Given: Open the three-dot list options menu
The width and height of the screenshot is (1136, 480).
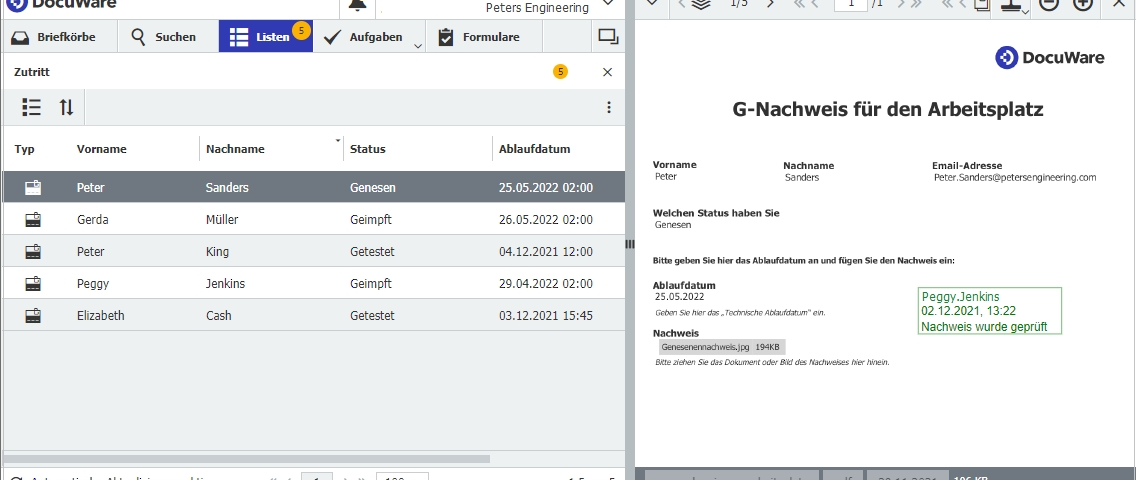Looking at the screenshot, I should pyautogui.click(x=609, y=107).
